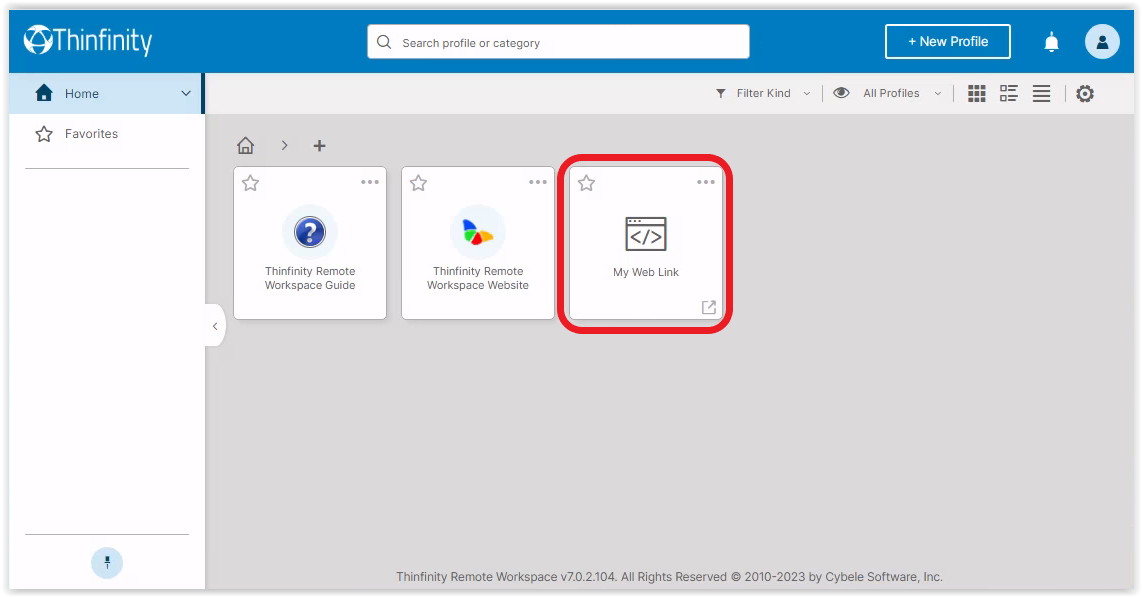Go to home breadcrumb icon
The height and width of the screenshot is (597, 1142).
pos(245,146)
